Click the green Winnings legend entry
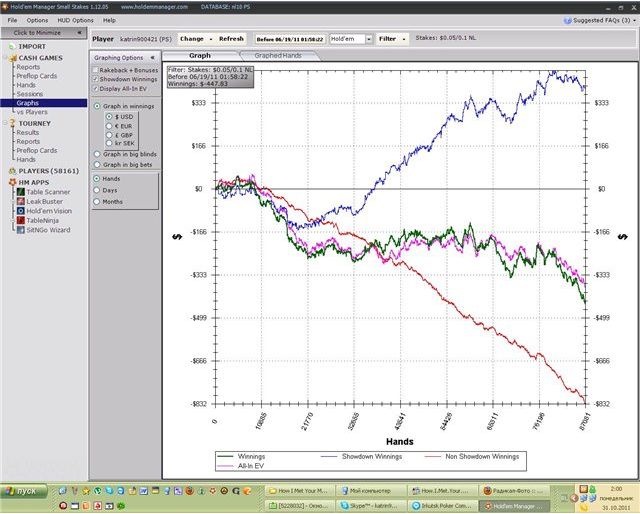Viewport: 640px width, 514px height. [241, 456]
